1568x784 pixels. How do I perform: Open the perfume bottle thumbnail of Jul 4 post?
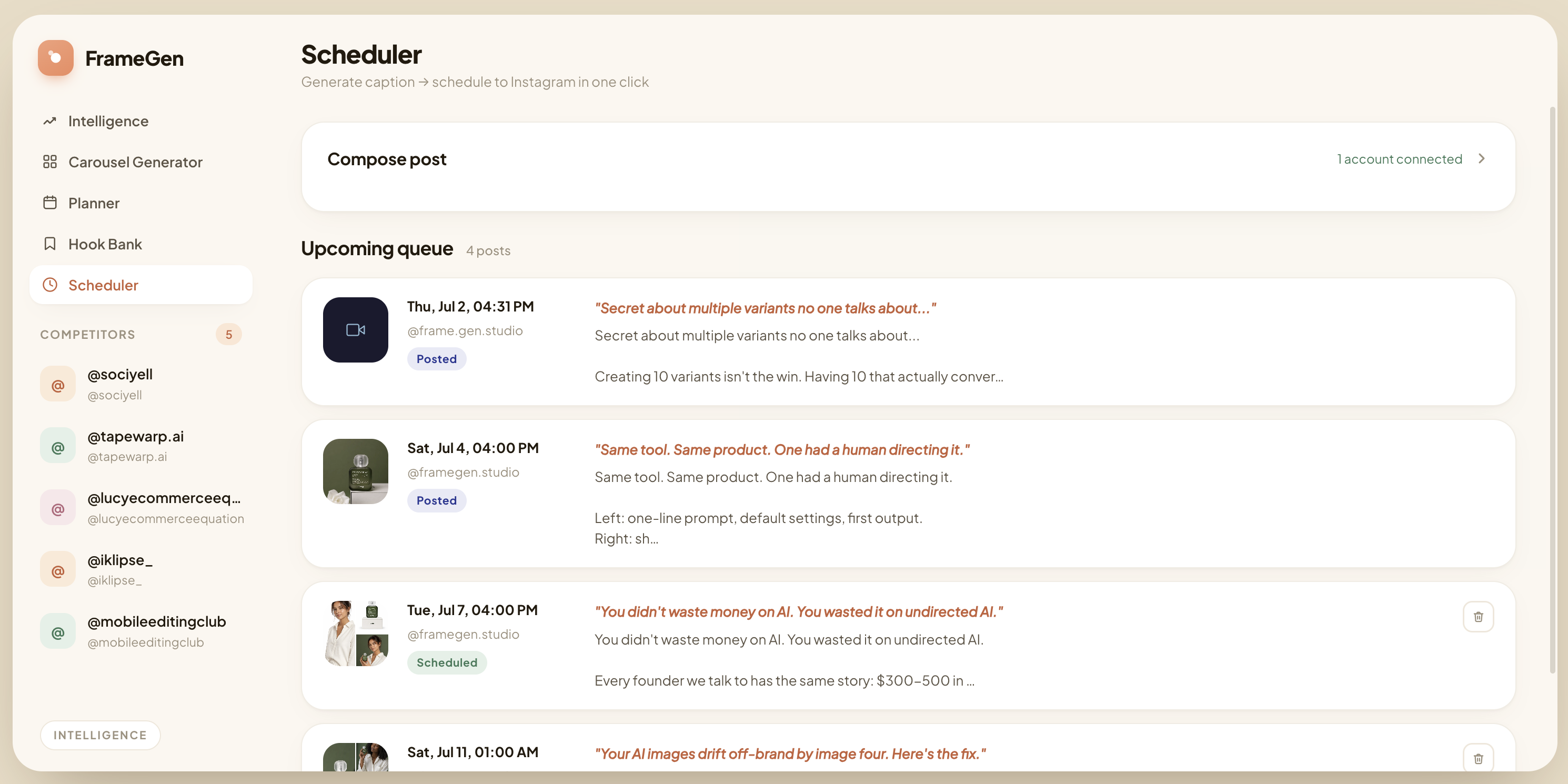click(x=356, y=472)
